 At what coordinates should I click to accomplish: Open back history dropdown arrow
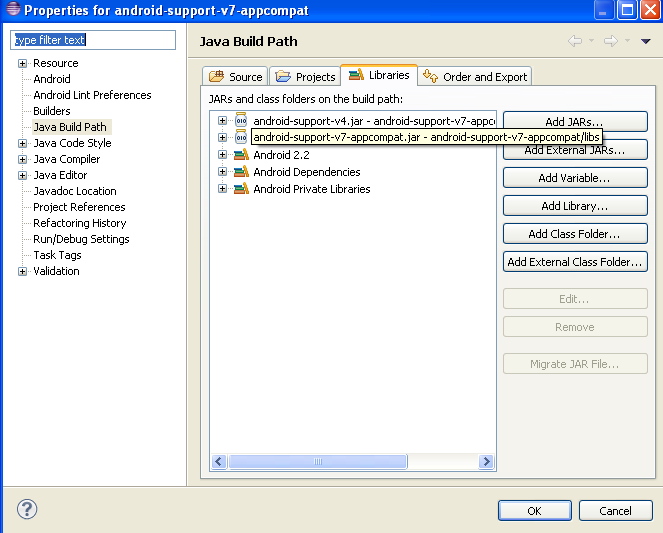tap(592, 41)
